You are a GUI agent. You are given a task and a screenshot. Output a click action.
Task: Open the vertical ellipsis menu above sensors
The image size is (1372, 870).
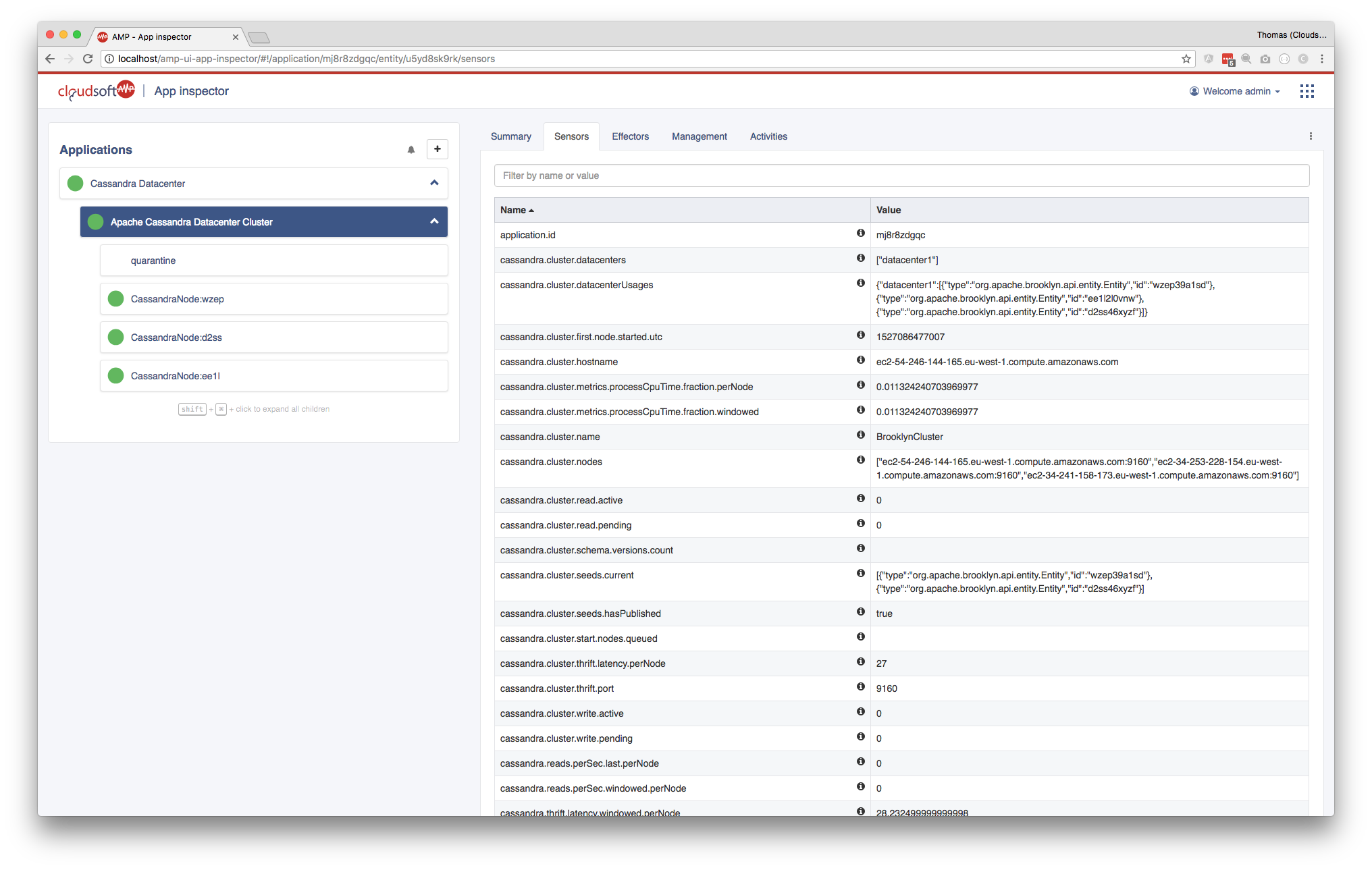tap(1311, 136)
